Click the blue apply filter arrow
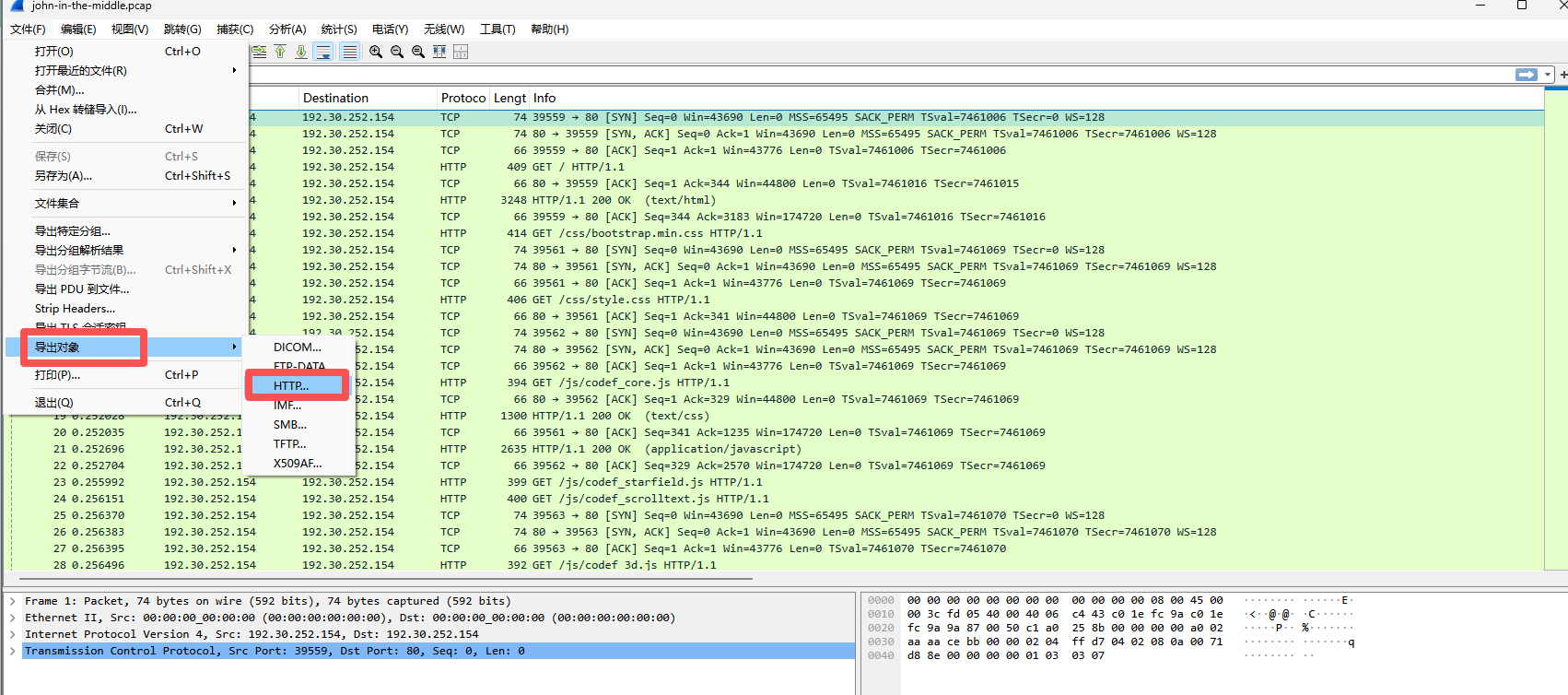Screen dimensions: 1568x695 pos(1527,75)
